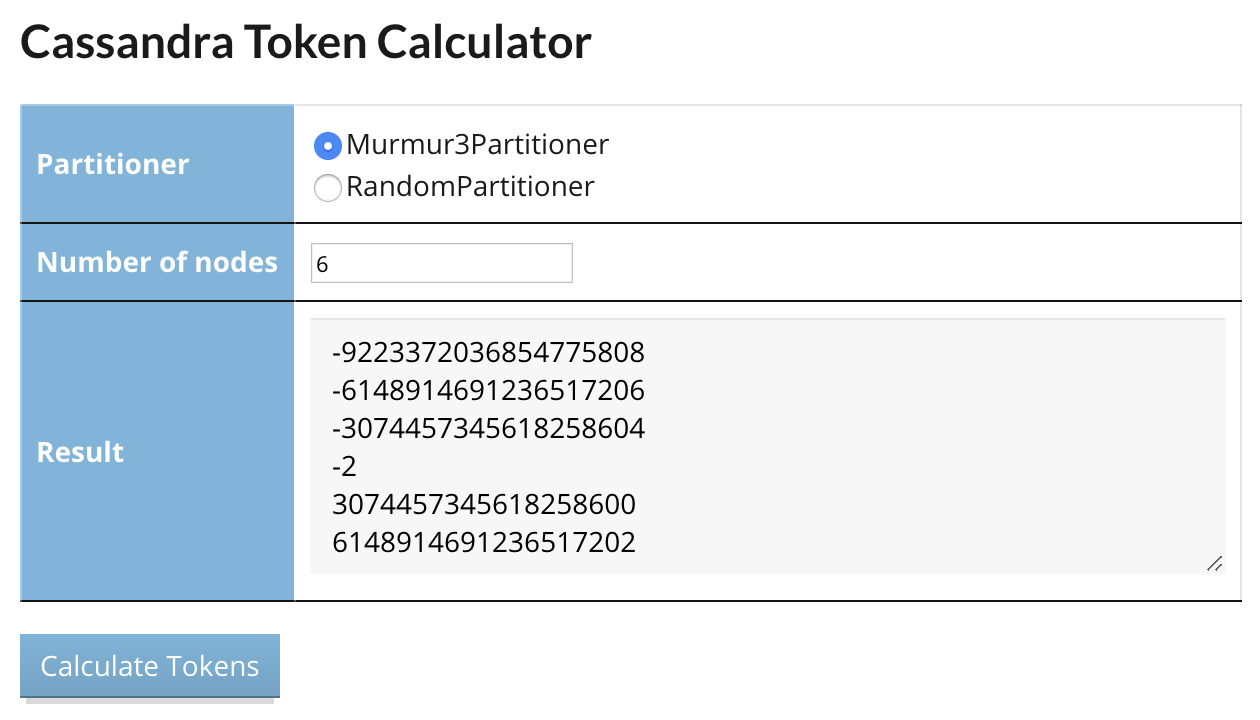Viewport: 1260px width, 720px height.
Task: Click the token value -2
Action: [341, 466]
